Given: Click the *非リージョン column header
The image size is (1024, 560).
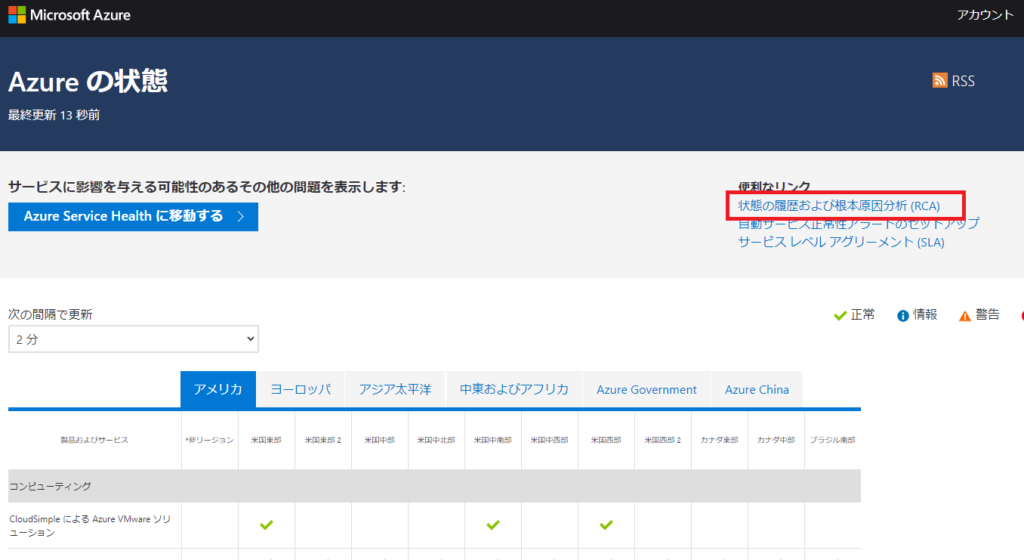Looking at the screenshot, I should [210, 440].
